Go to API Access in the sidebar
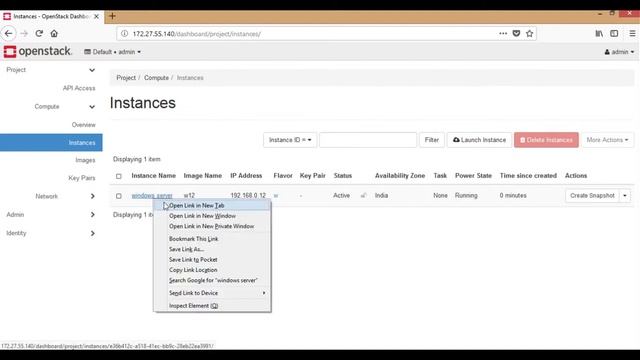 click(79, 88)
